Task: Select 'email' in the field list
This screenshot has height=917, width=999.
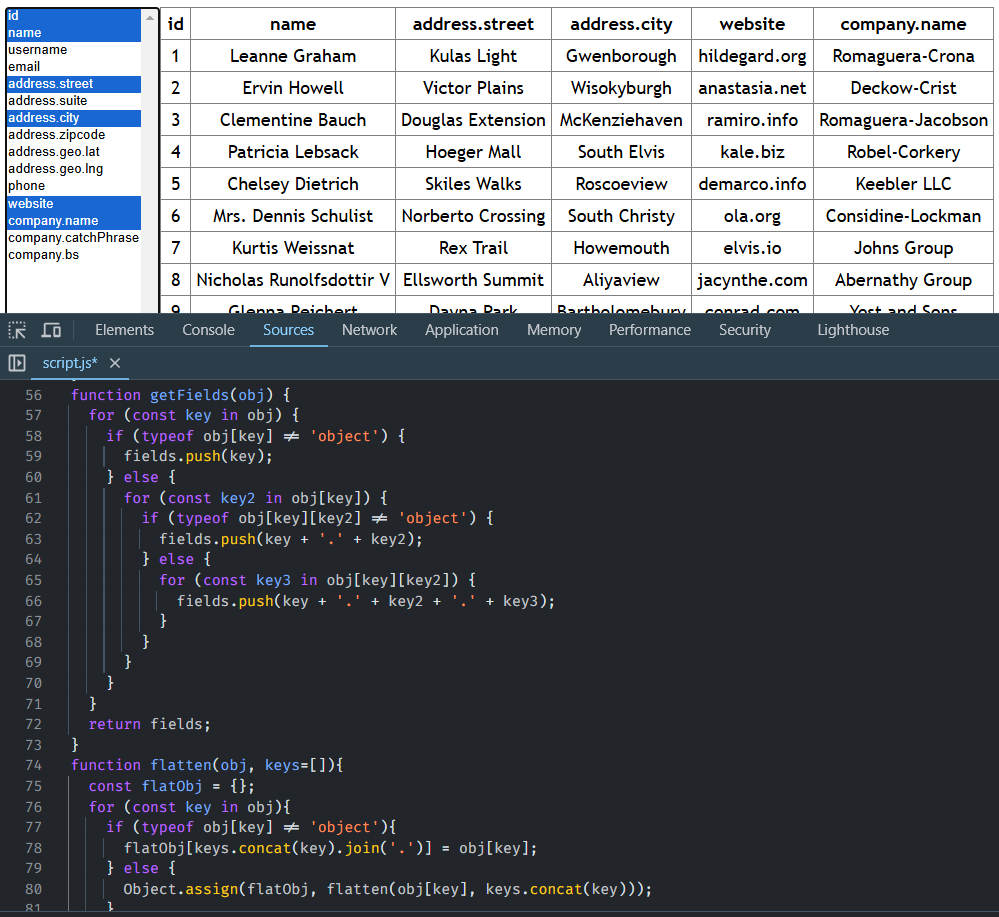Action: pos(74,67)
